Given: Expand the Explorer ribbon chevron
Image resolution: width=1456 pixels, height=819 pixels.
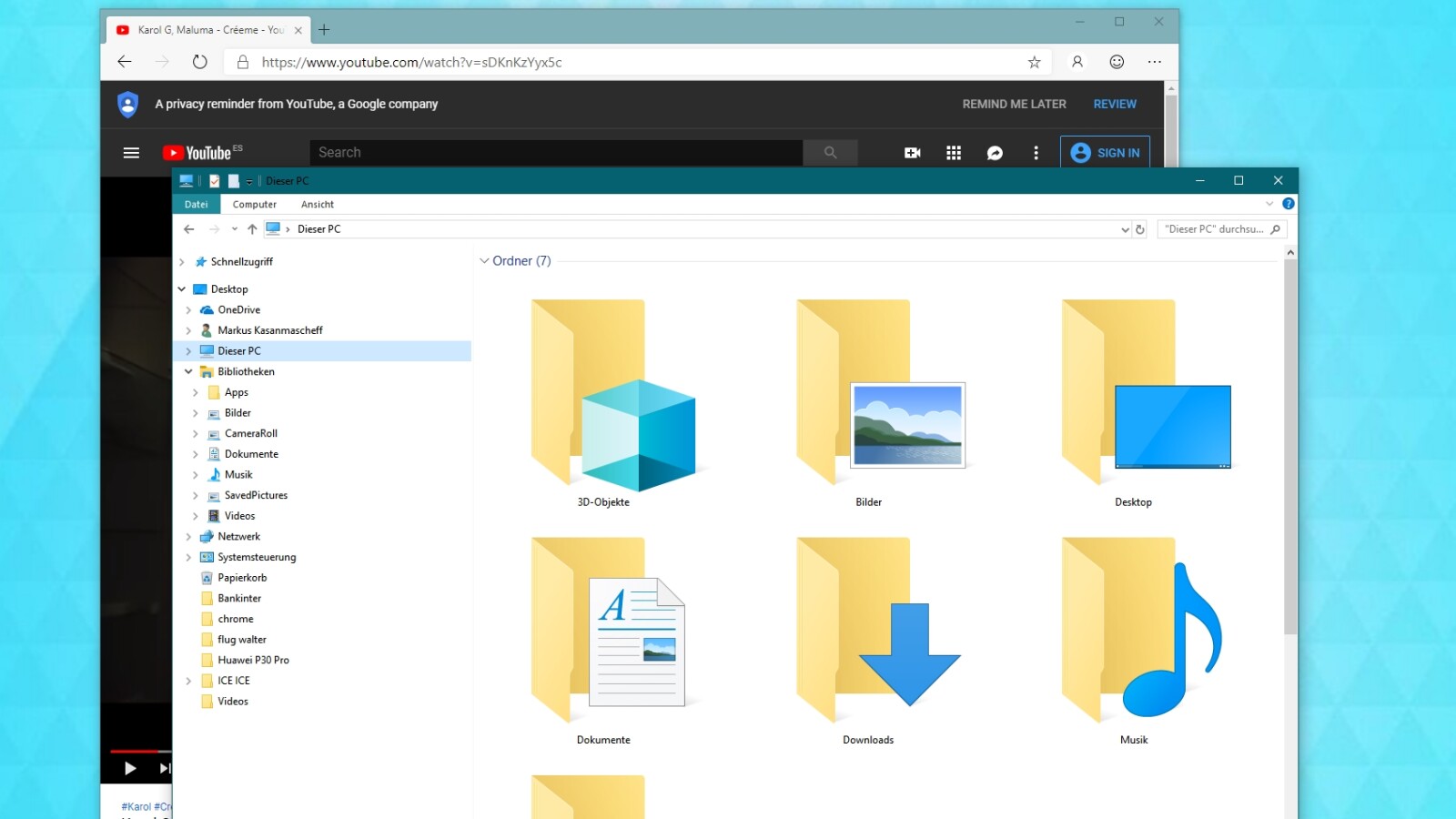Looking at the screenshot, I should point(1269,204).
